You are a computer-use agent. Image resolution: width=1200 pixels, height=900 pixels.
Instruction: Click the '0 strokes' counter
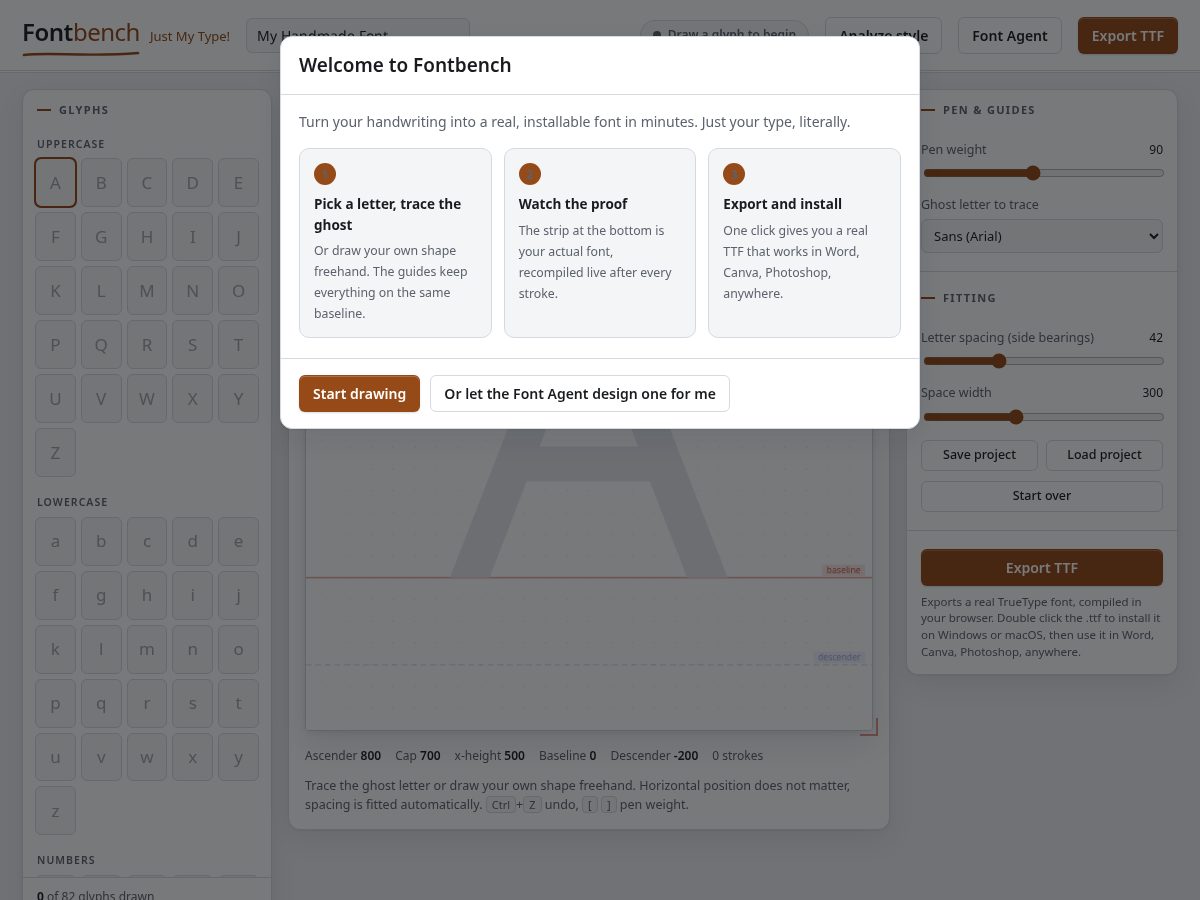737,756
